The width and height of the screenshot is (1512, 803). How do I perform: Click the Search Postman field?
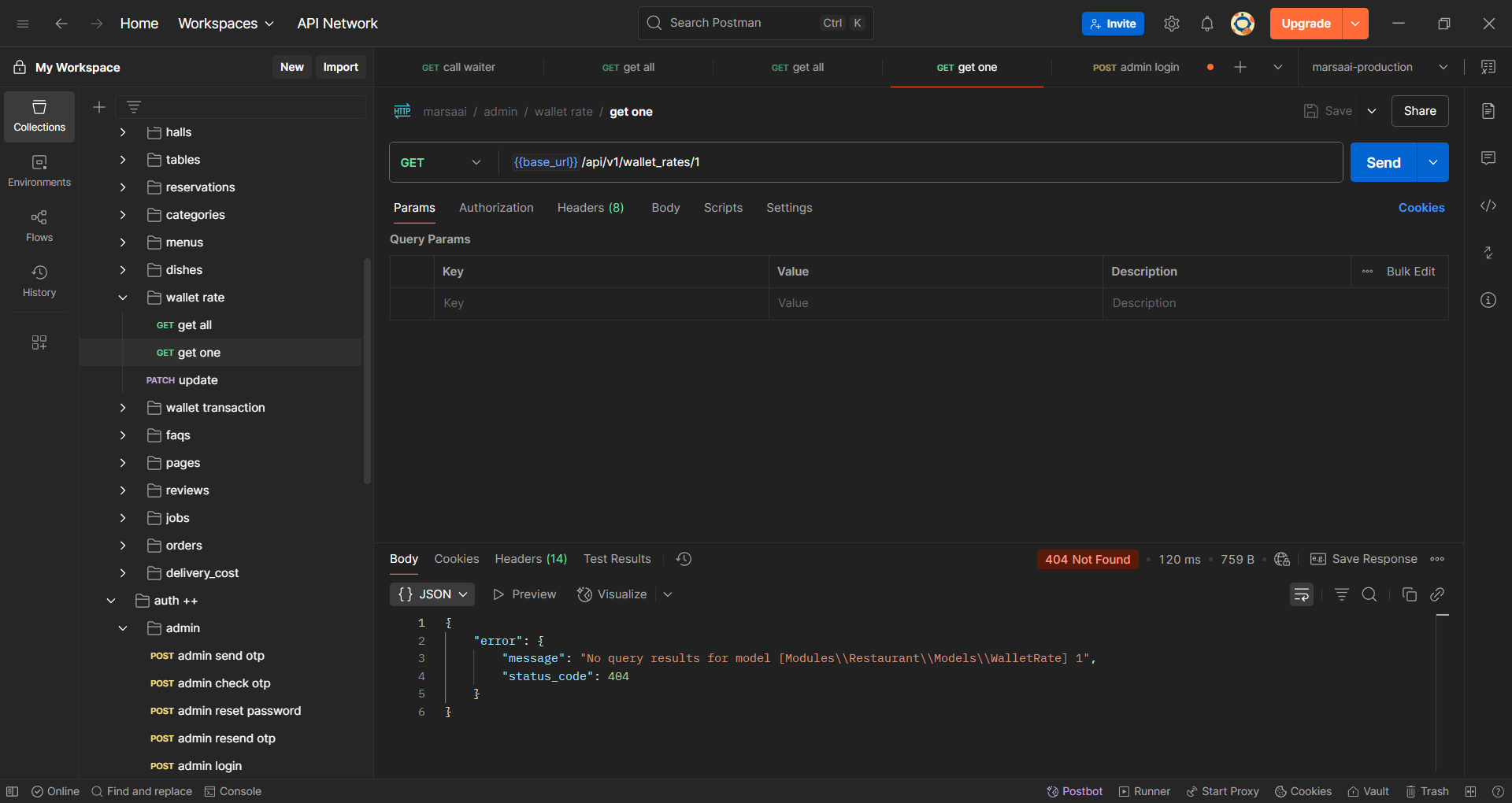coord(756,24)
